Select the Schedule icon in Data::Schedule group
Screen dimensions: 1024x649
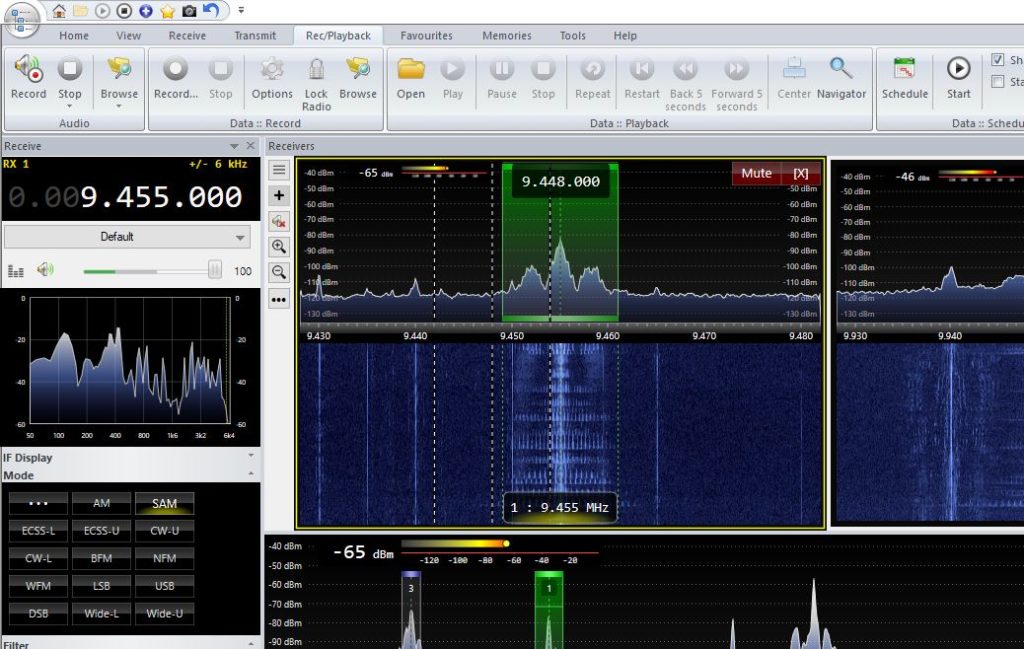904,80
